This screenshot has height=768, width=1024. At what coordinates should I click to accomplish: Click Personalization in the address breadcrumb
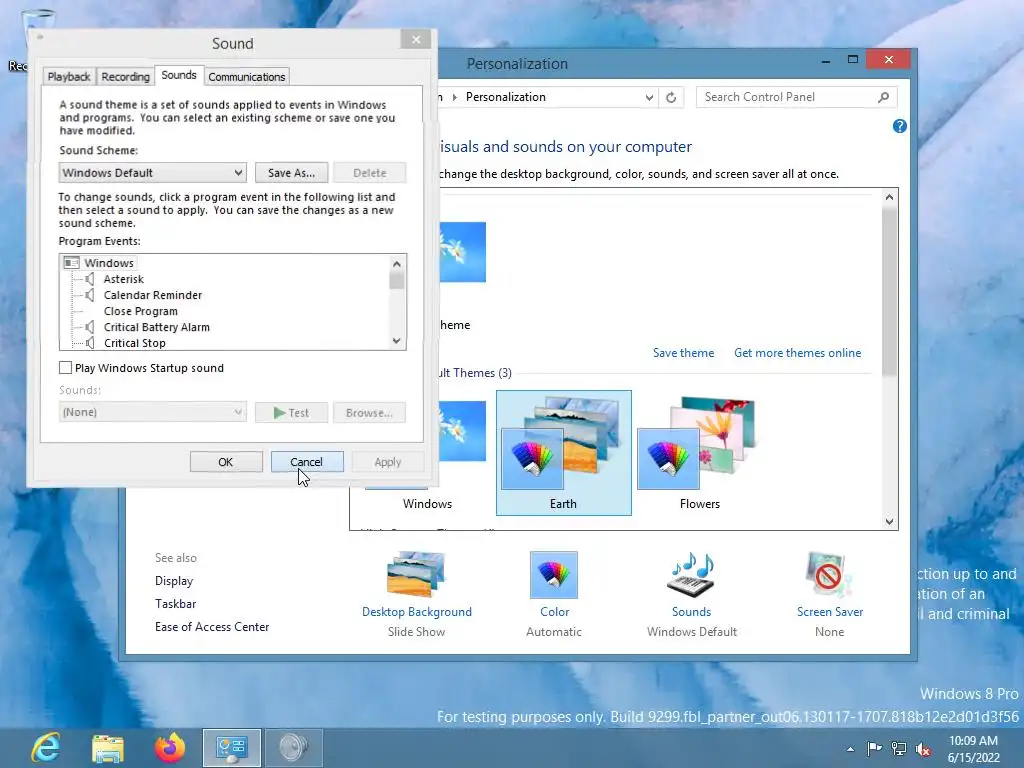pos(505,97)
